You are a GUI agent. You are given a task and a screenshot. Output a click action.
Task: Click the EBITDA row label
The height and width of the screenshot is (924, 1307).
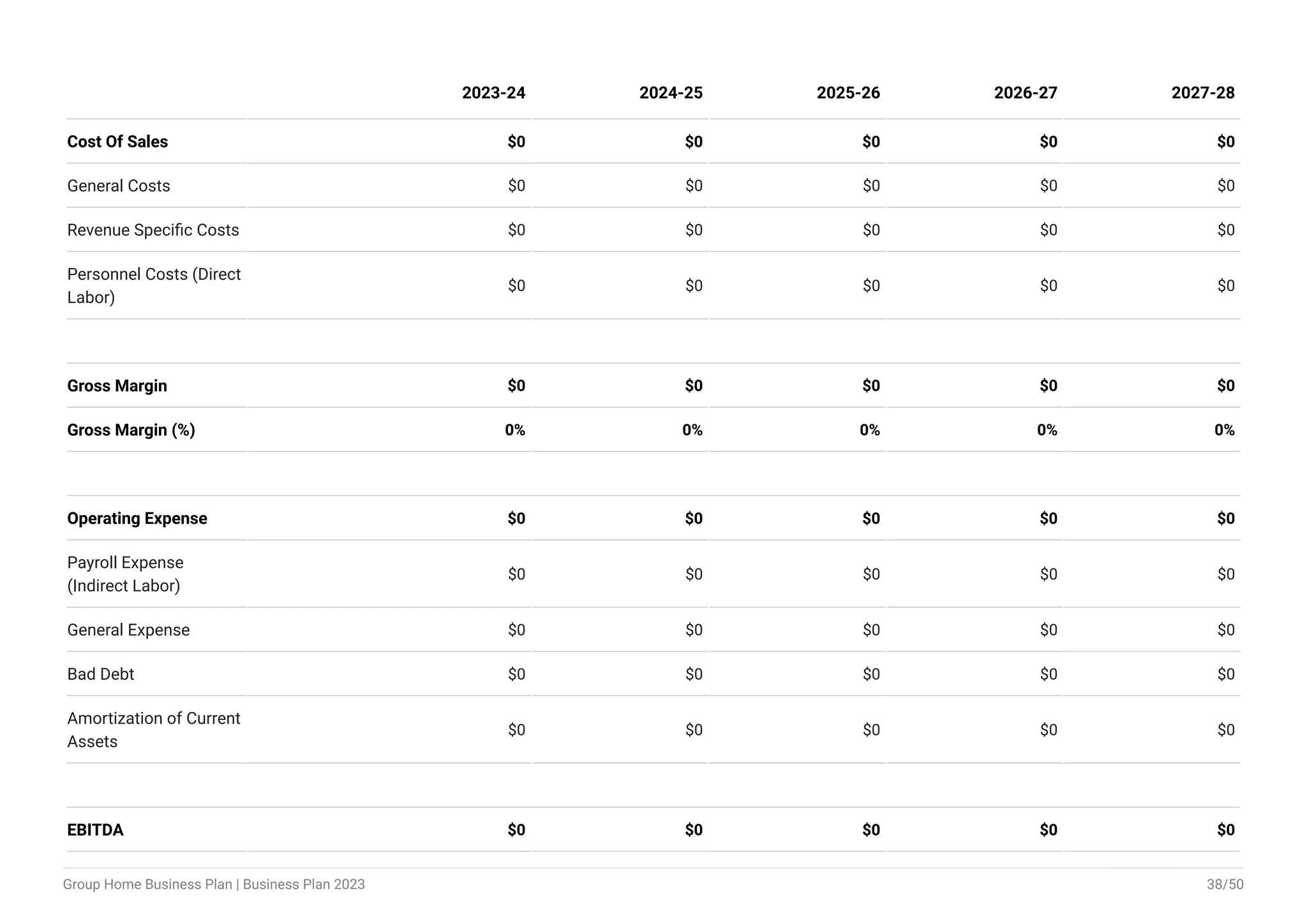95,830
